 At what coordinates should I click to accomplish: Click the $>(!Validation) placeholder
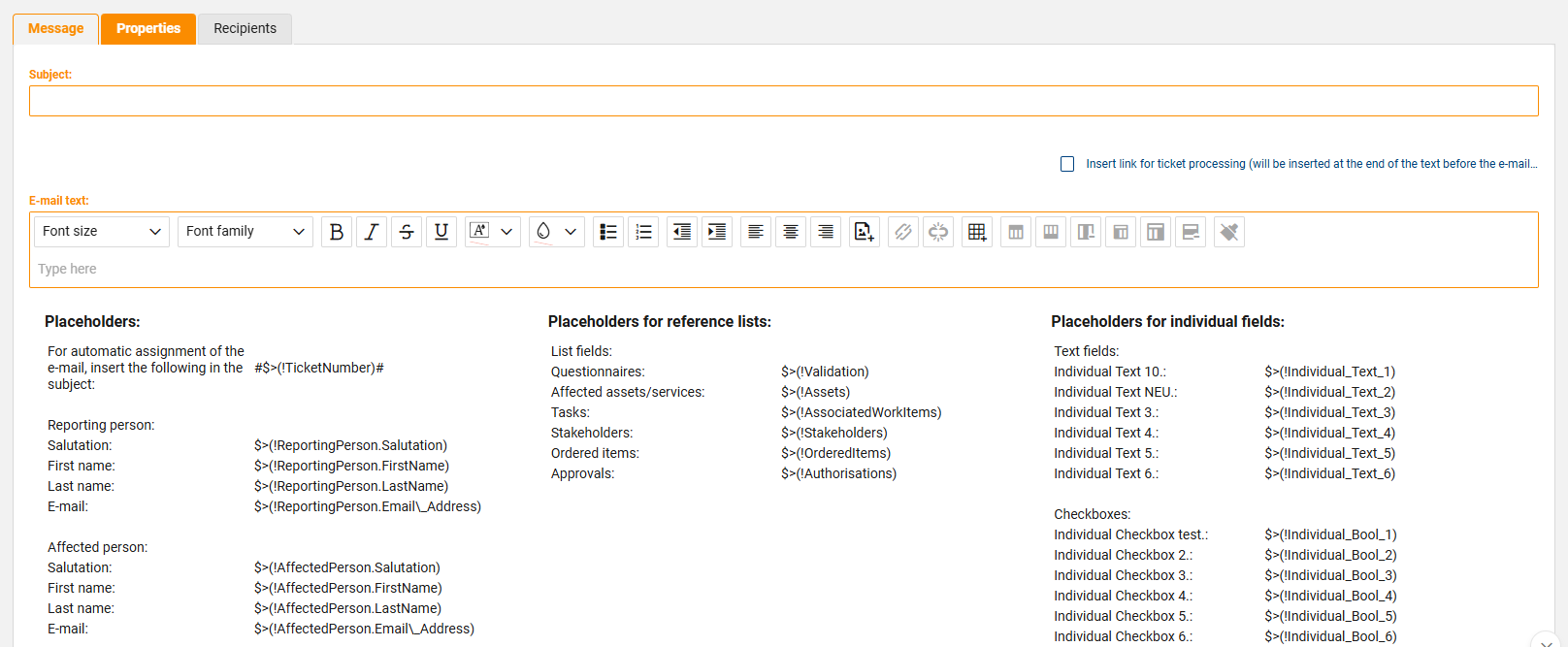click(x=825, y=372)
